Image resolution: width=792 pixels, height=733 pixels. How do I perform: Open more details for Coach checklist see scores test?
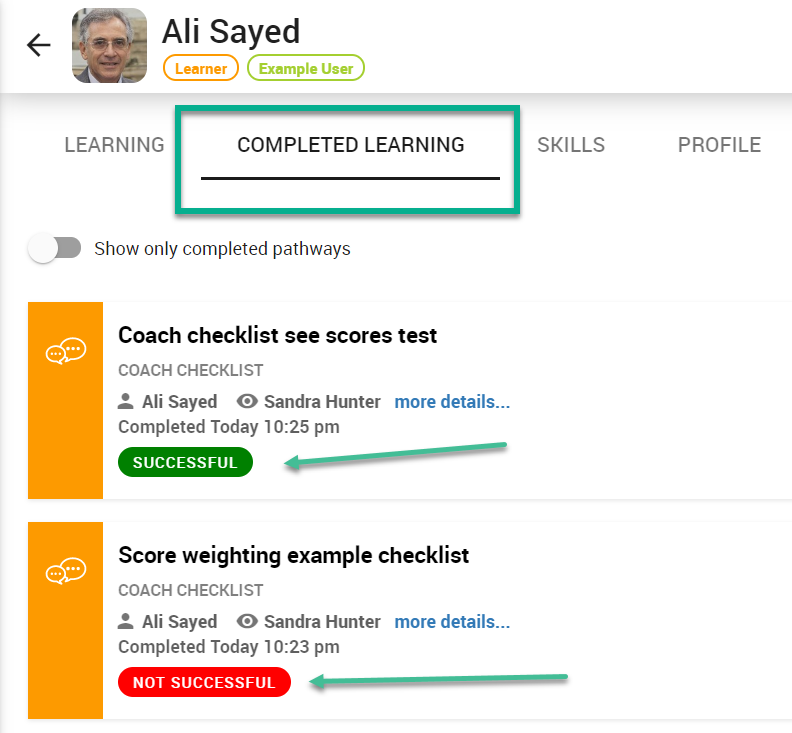[452, 402]
